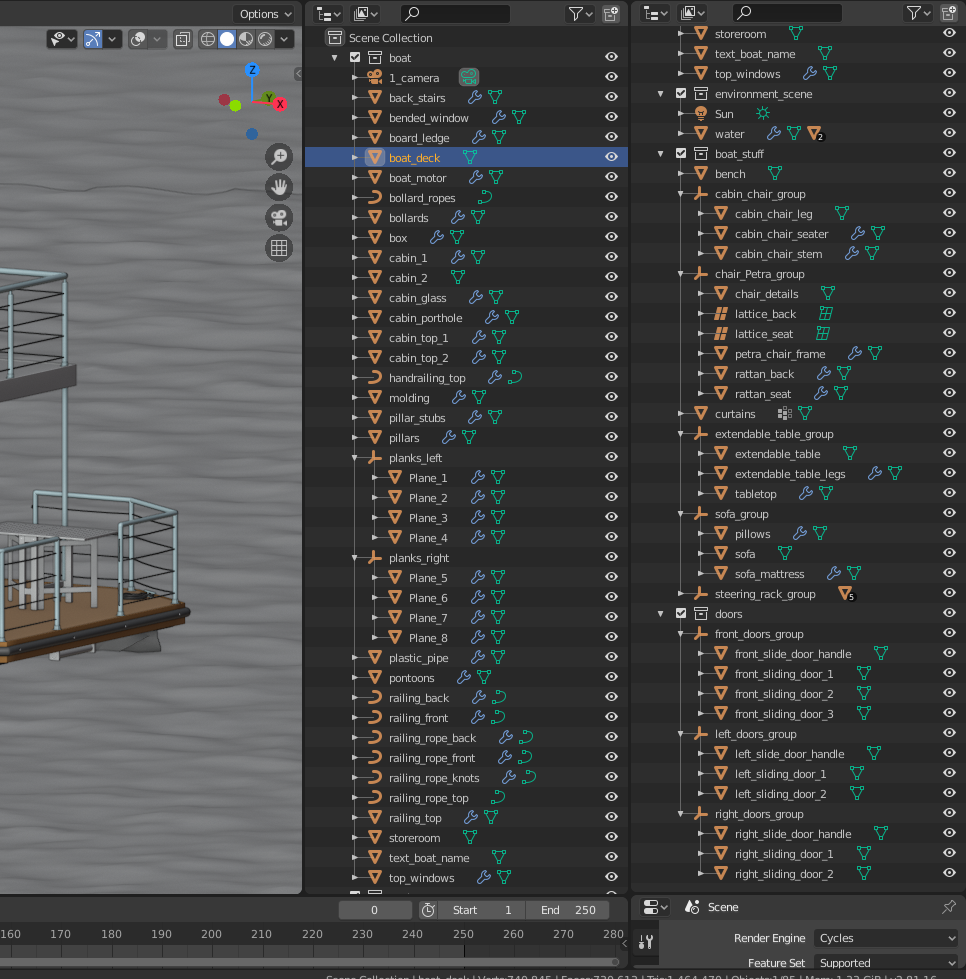Toggle X-Ray mode in the viewport header

click(181, 38)
